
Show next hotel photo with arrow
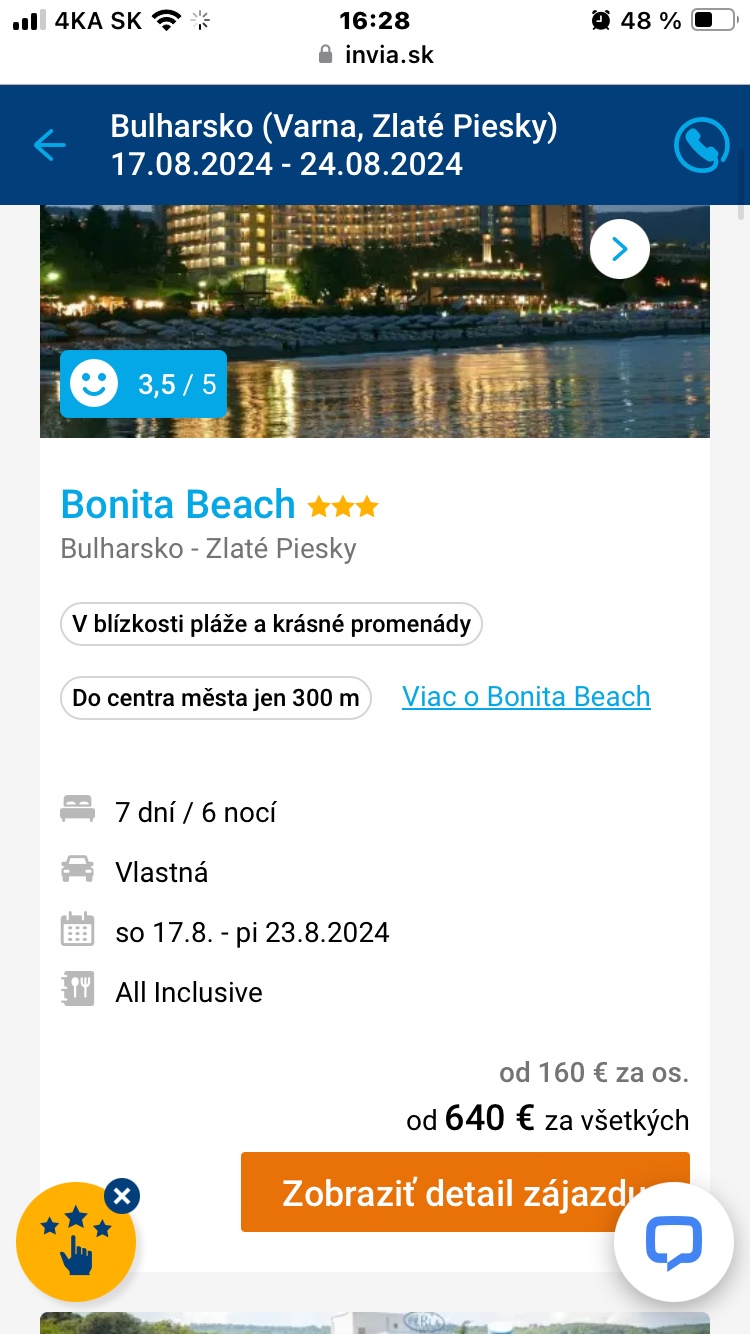coord(619,248)
